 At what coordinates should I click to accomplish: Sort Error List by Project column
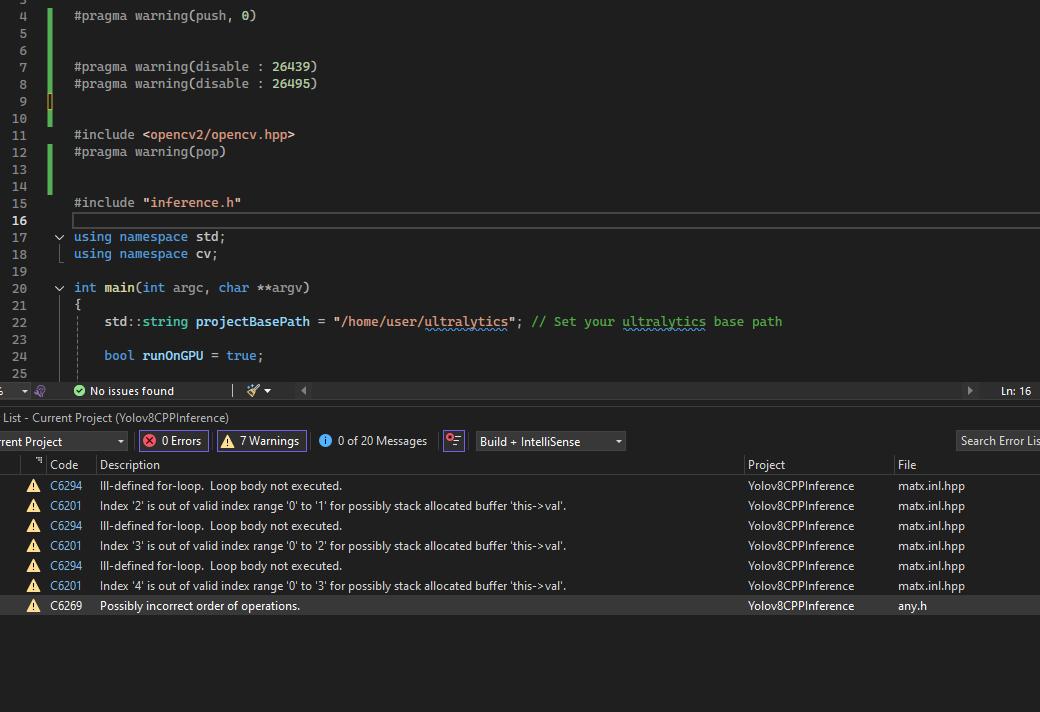(x=766, y=465)
